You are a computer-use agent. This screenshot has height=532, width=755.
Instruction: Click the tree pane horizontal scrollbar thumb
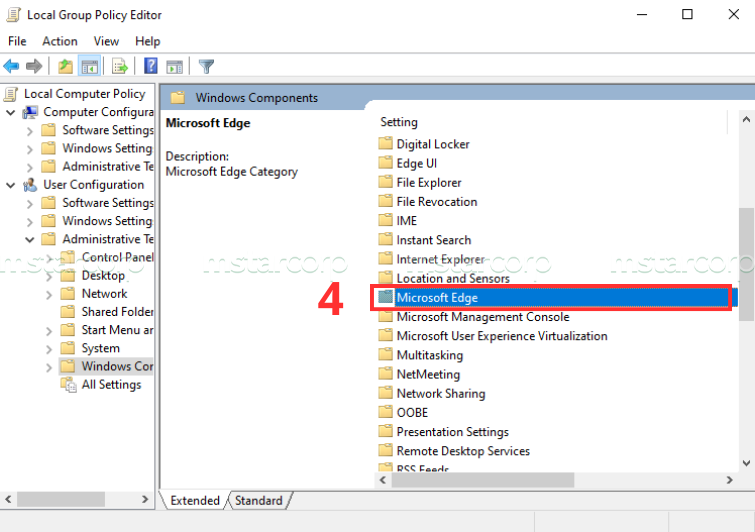(x=61, y=499)
